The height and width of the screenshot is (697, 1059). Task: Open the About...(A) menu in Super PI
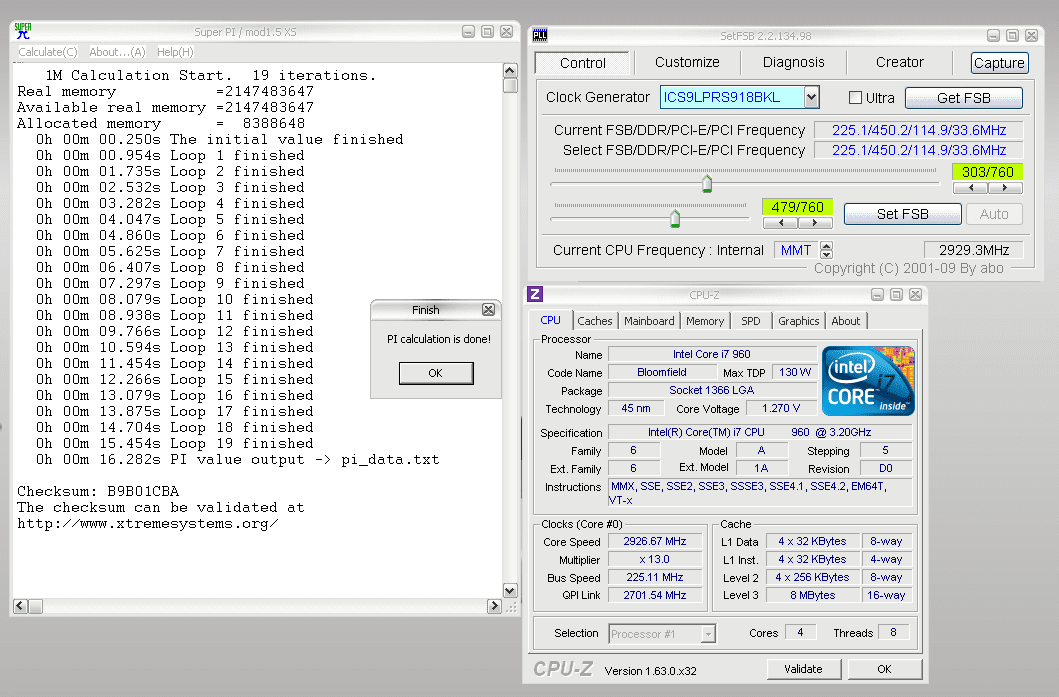(117, 52)
